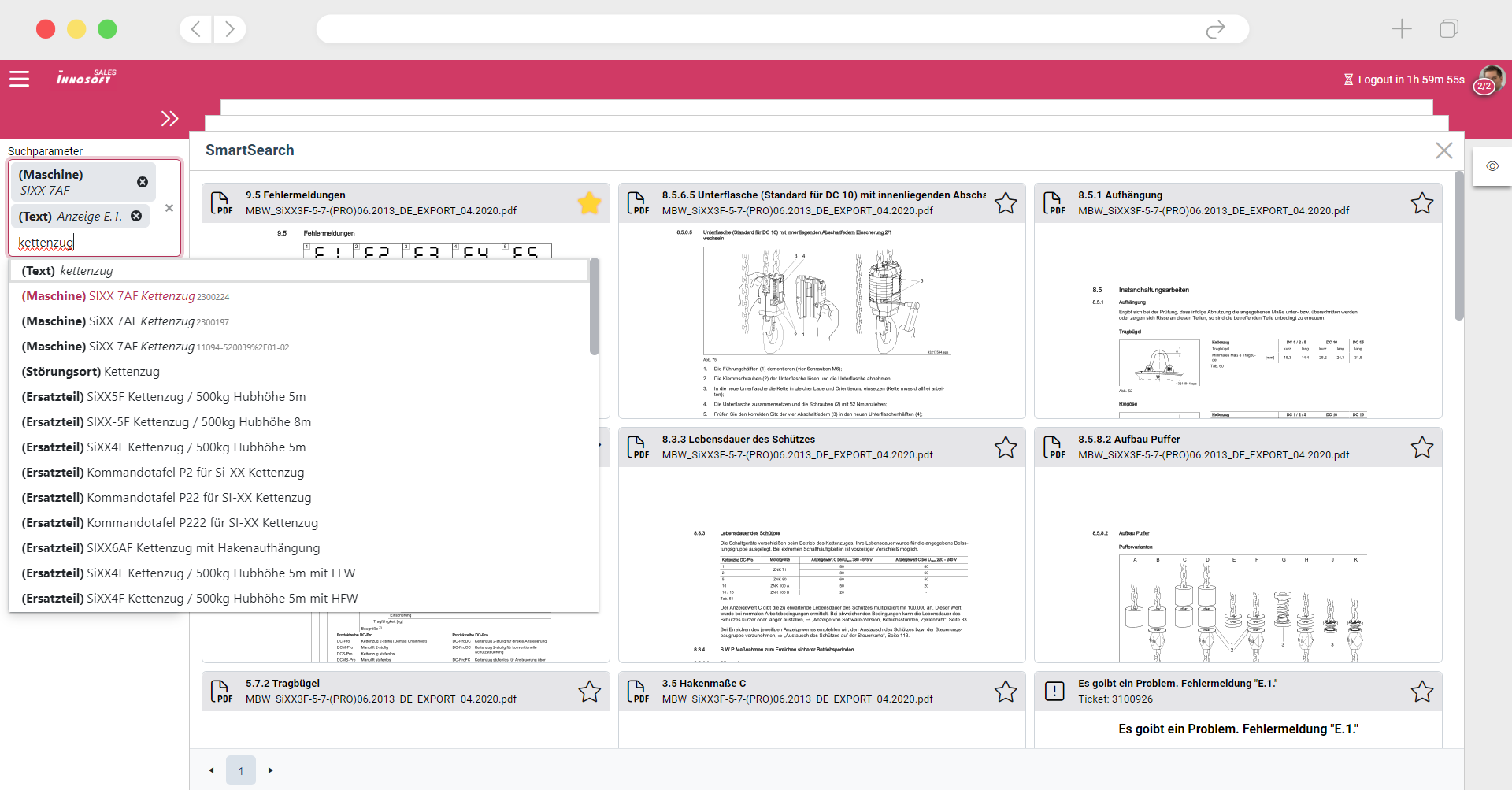Open a new browser tab with plus
The width and height of the screenshot is (1512, 790).
[x=1402, y=29]
